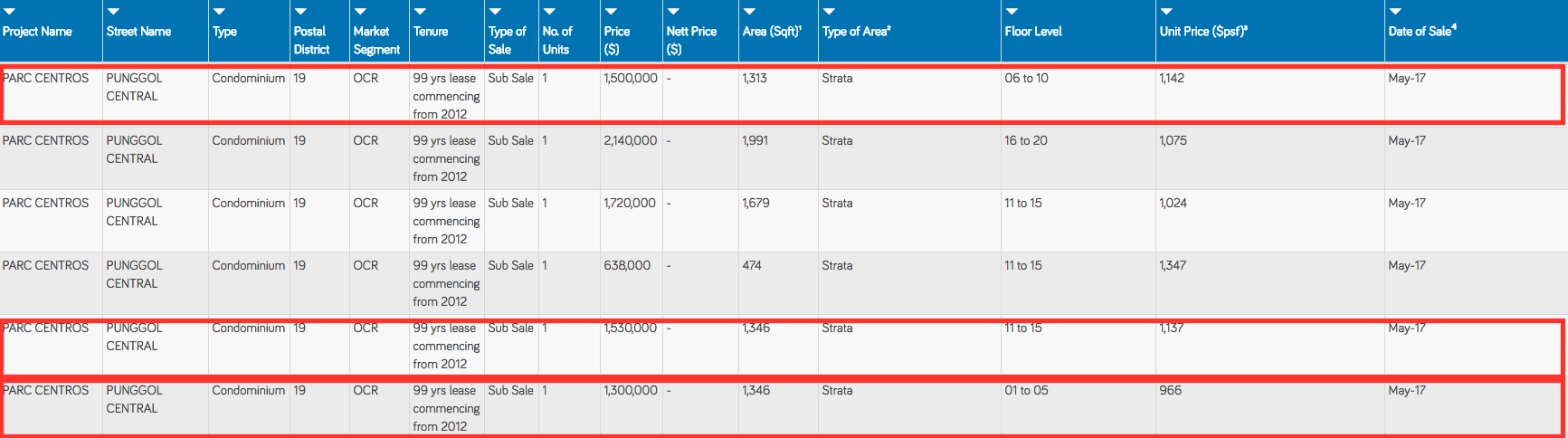1568x438 pixels.
Task: Open sort dropdown above Price ($)
Action: 611,12
